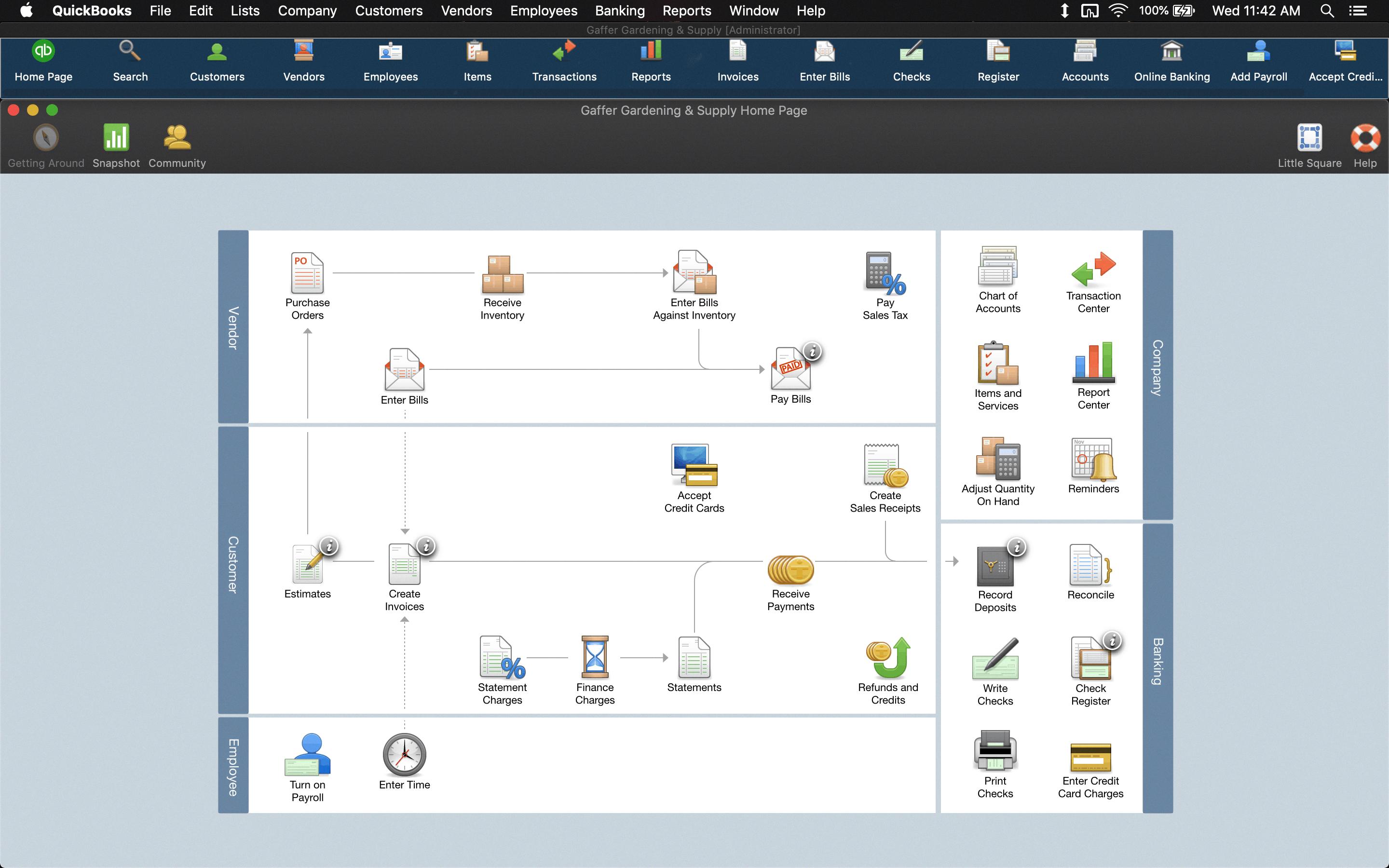The height and width of the screenshot is (868, 1389).
Task: Open Print Checks printer icon
Action: pos(995,750)
